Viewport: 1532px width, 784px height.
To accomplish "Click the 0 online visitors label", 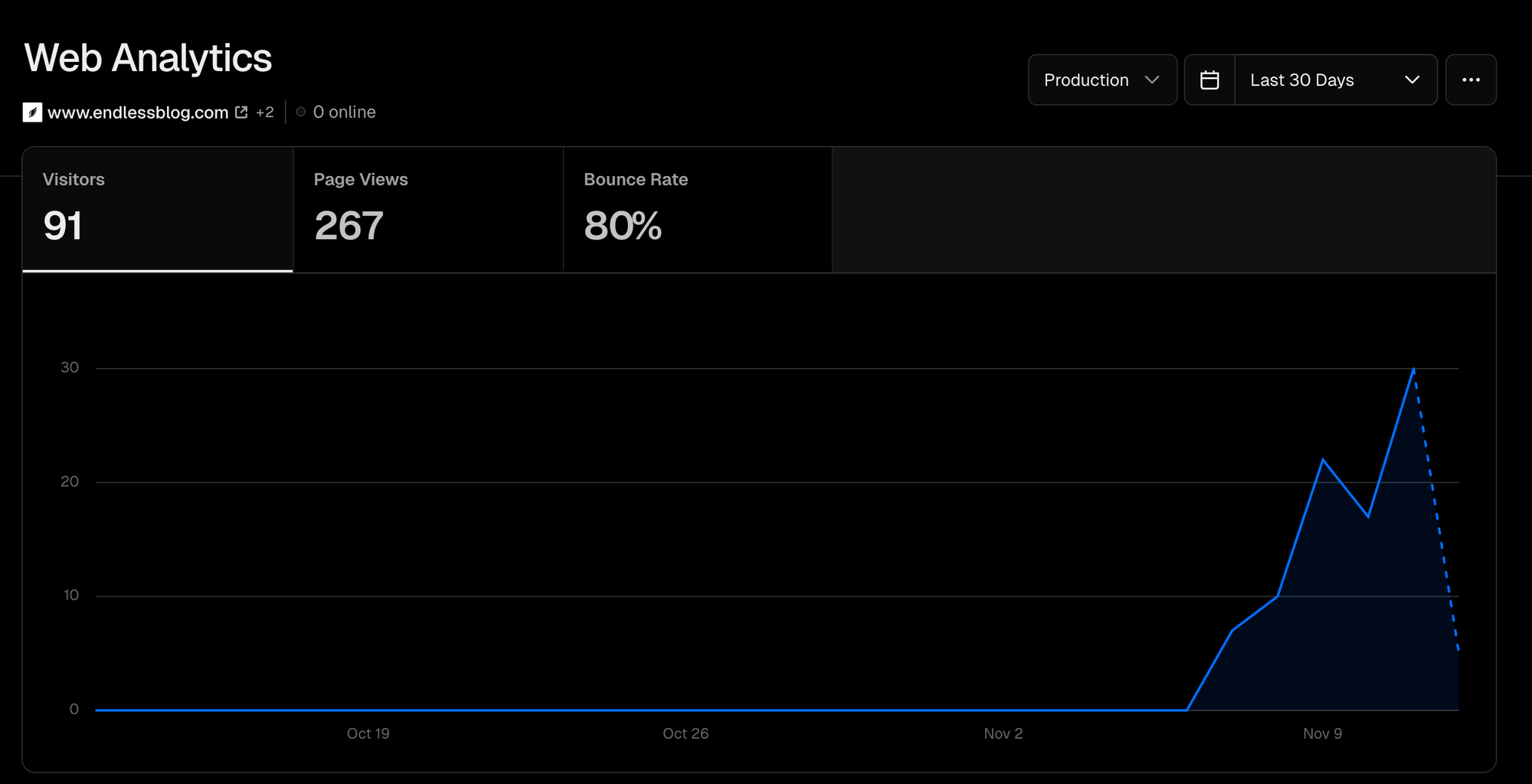I will [x=345, y=112].
